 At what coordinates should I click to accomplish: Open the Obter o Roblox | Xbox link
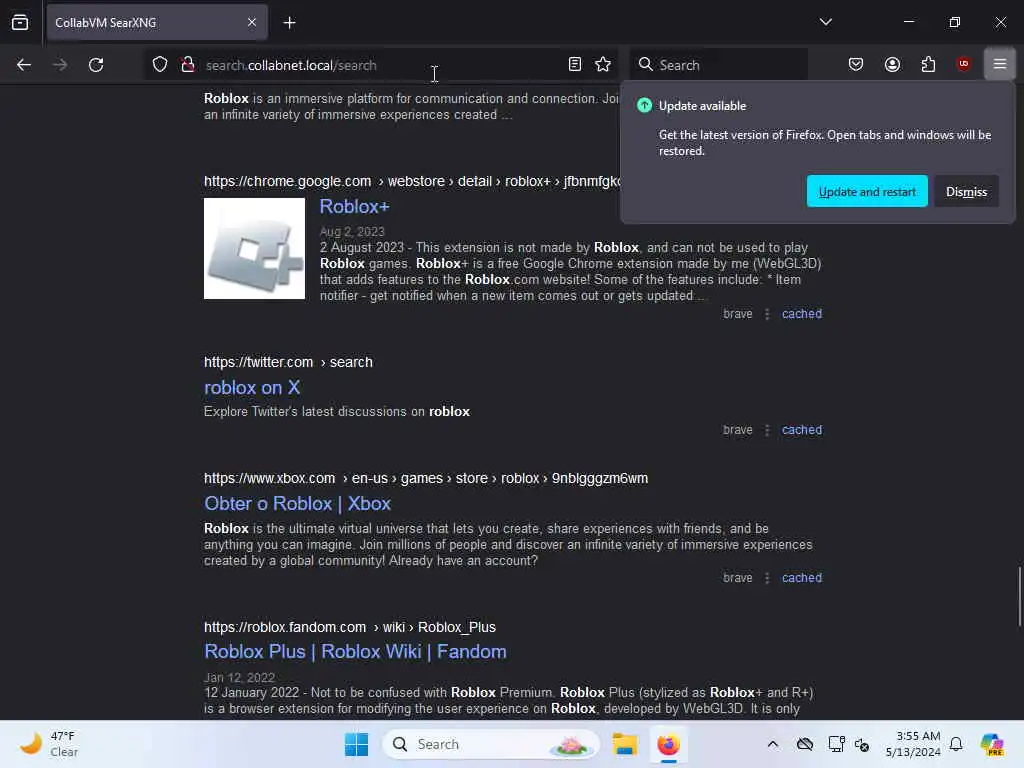(297, 504)
